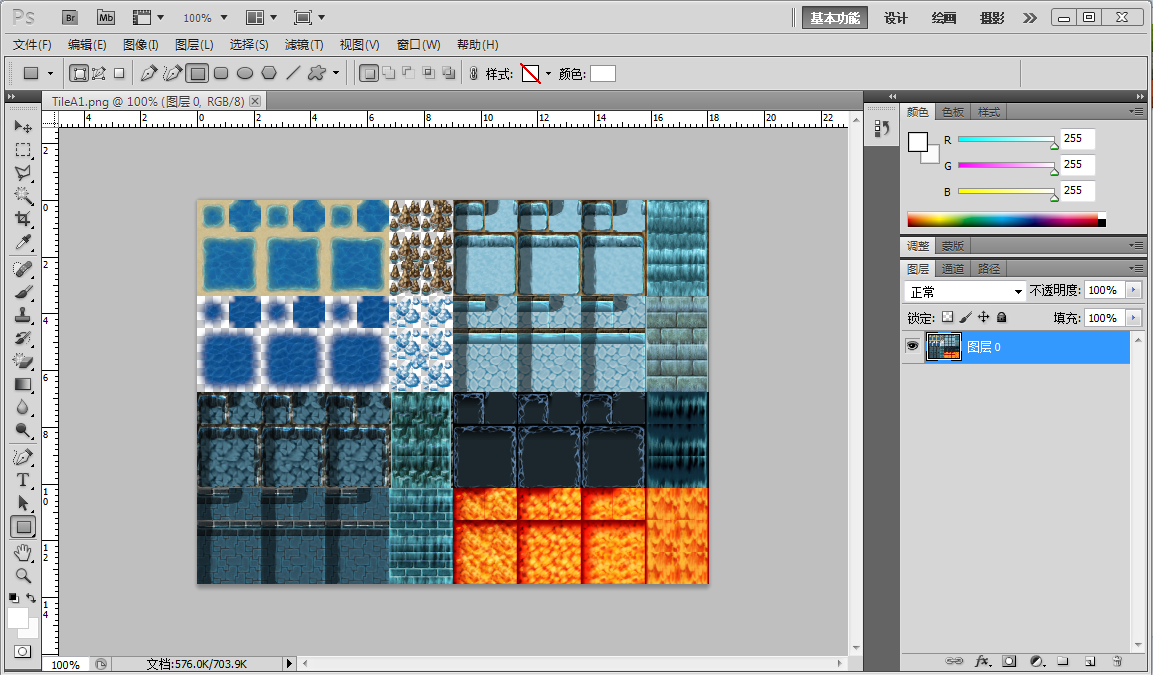Select the Clone Stamp tool
The height and width of the screenshot is (675, 1153).
point(23,315)
